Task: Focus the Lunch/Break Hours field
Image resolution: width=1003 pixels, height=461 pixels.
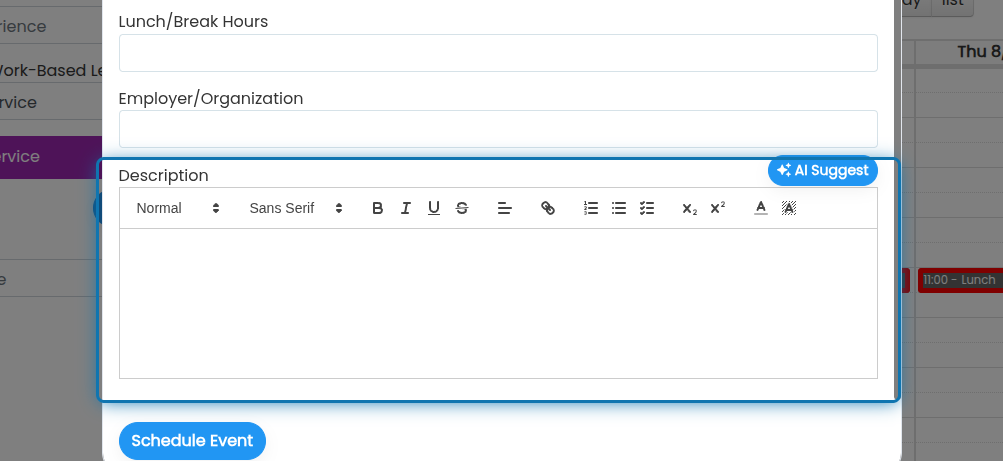Action: pos(498,53)
